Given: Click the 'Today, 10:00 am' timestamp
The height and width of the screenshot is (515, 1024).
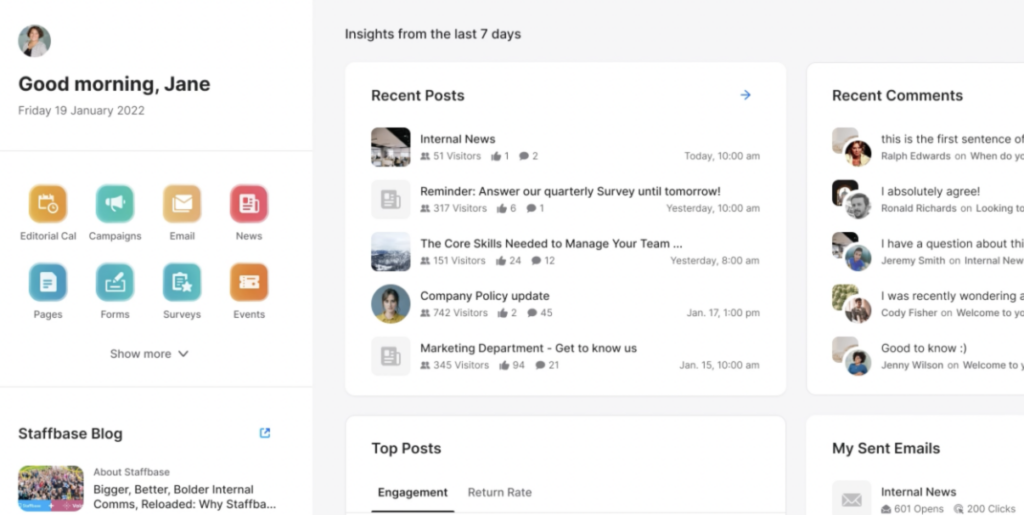Looking at the screenshot, I should click(x=722, y=157).
